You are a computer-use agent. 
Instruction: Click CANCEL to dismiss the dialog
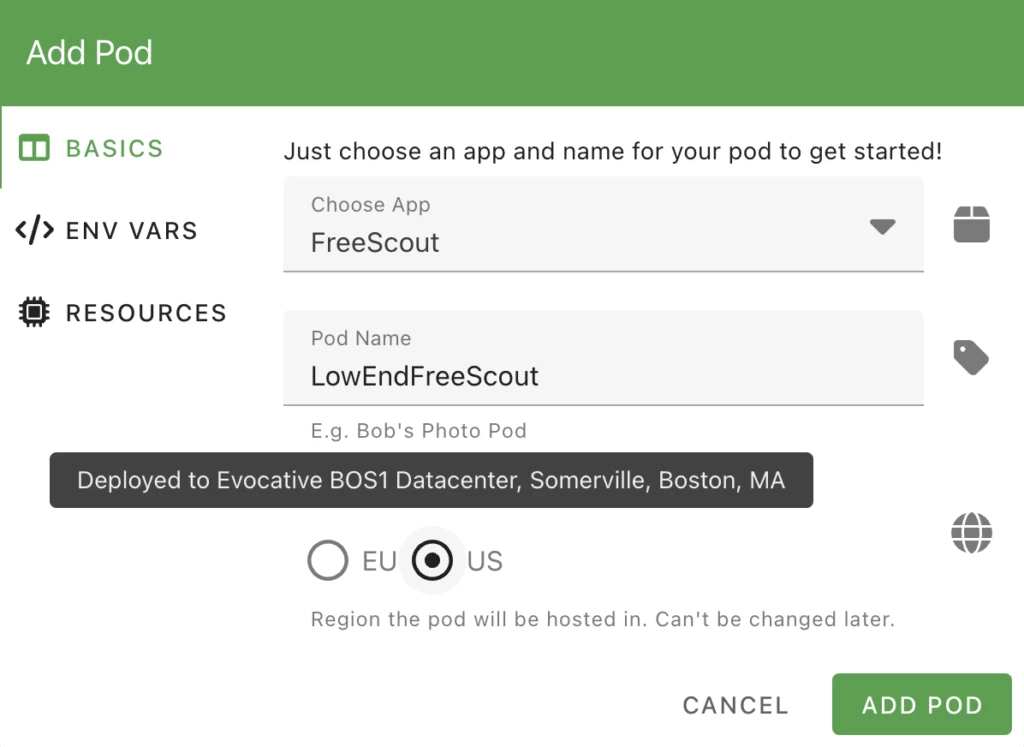point(735,704)
